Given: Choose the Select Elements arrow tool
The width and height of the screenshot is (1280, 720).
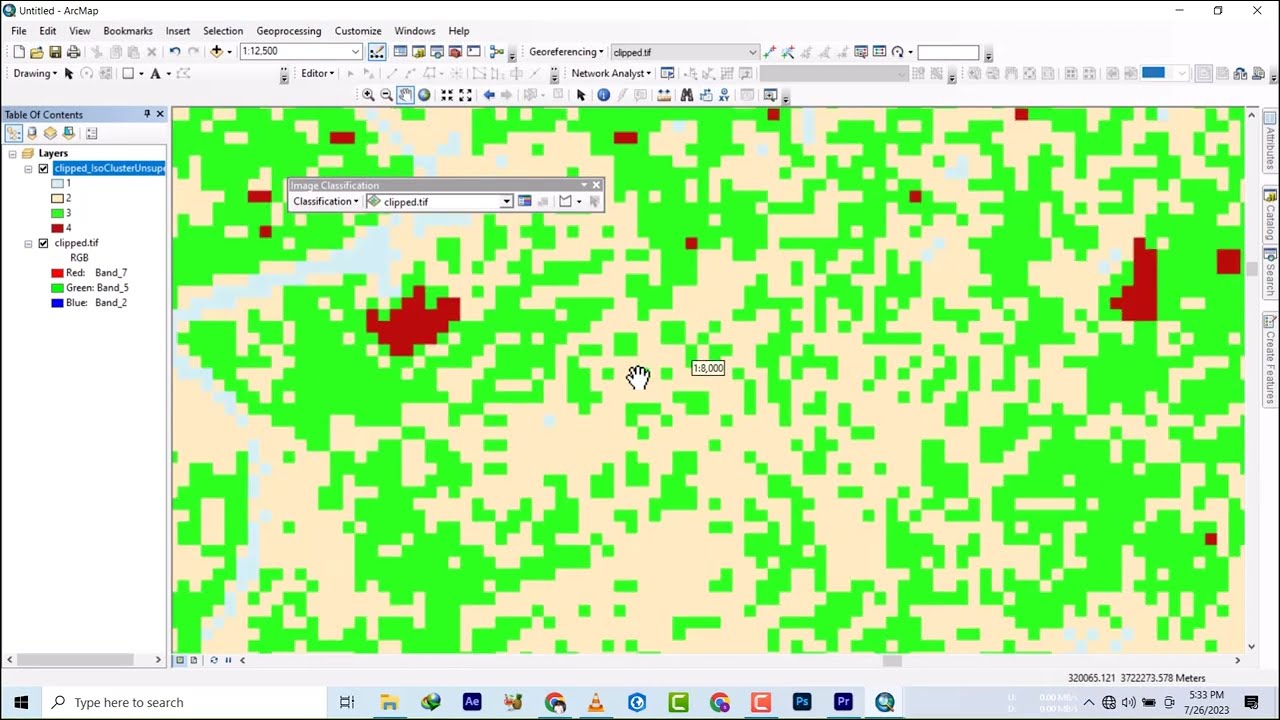Looking at the screenshot, I should (x=581, y=95).
